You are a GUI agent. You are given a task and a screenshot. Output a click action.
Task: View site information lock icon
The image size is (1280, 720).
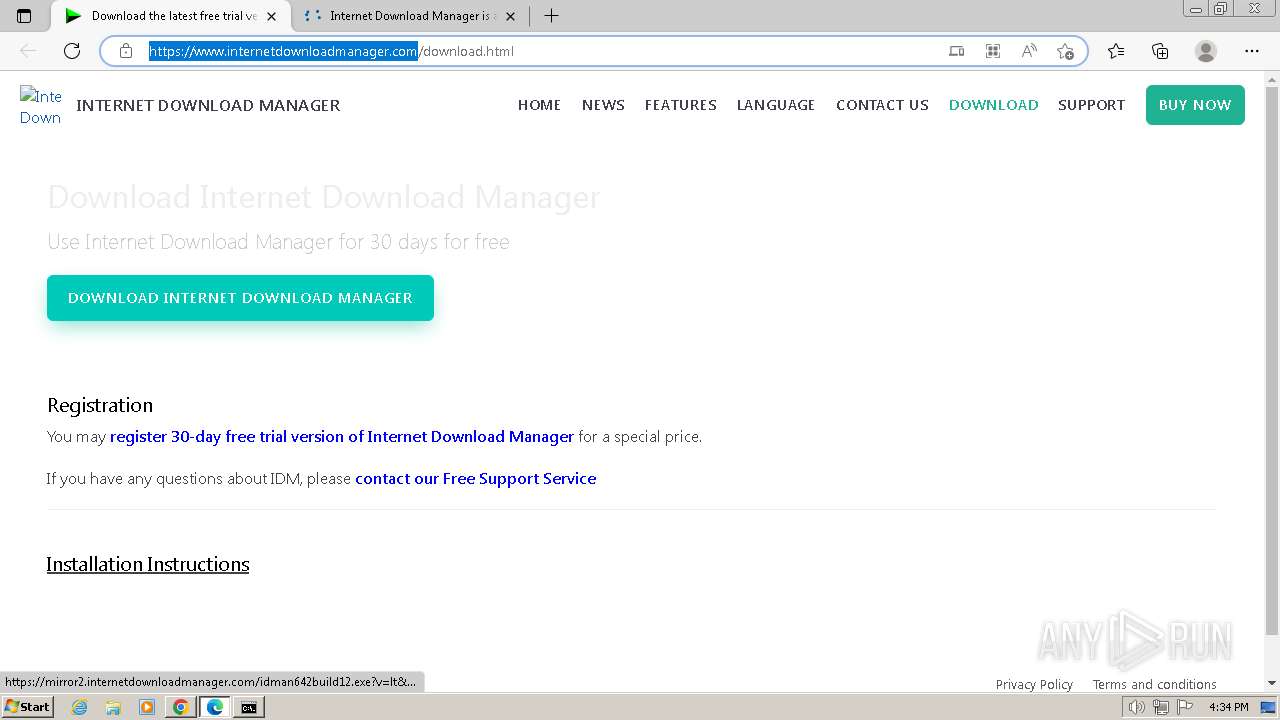click(x=126, y=51)
